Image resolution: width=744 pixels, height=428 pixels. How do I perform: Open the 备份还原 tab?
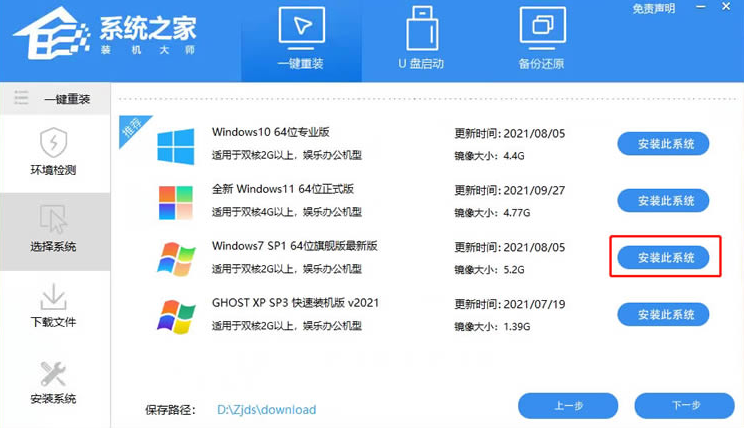(542, 40)
